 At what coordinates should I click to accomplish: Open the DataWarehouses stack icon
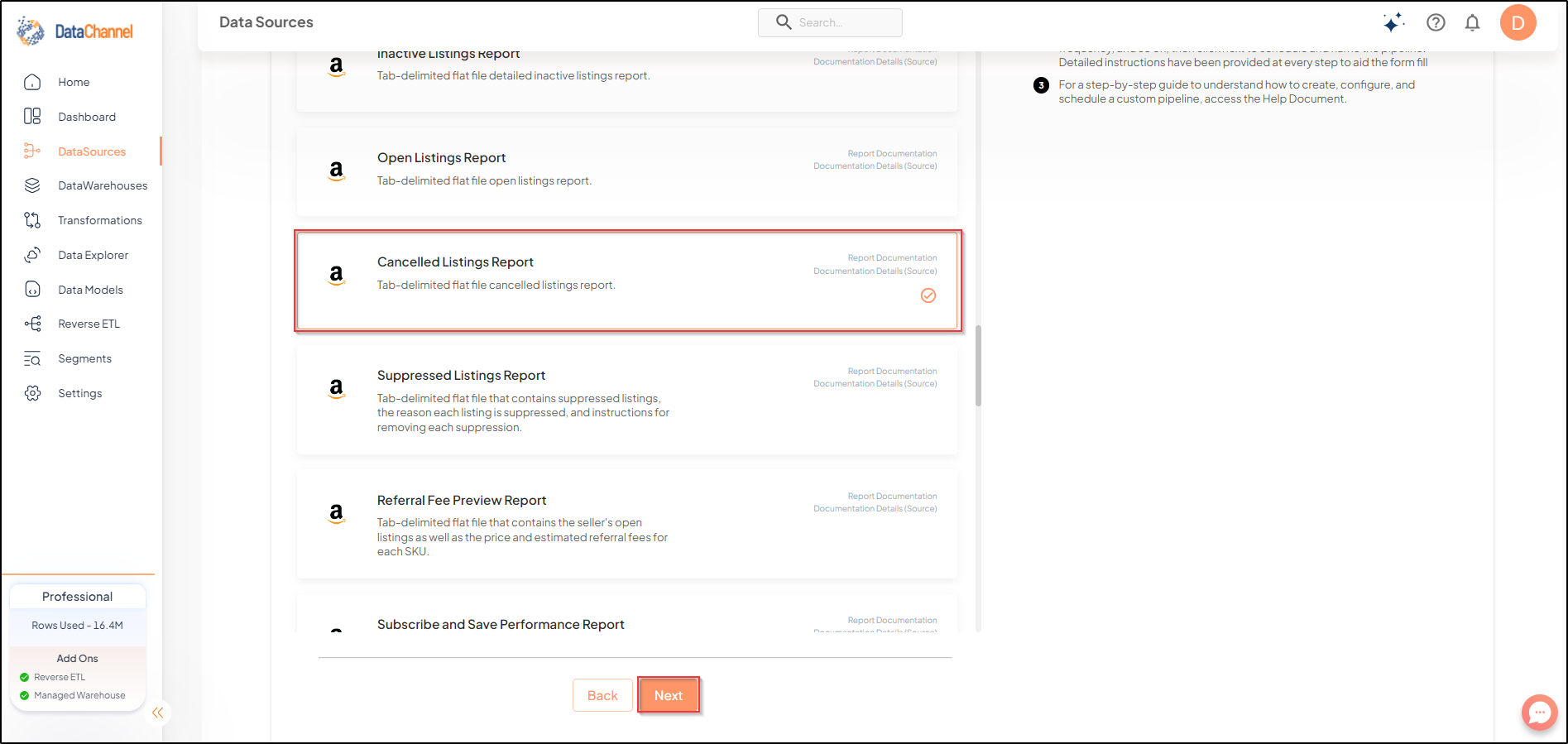(32, 185)
